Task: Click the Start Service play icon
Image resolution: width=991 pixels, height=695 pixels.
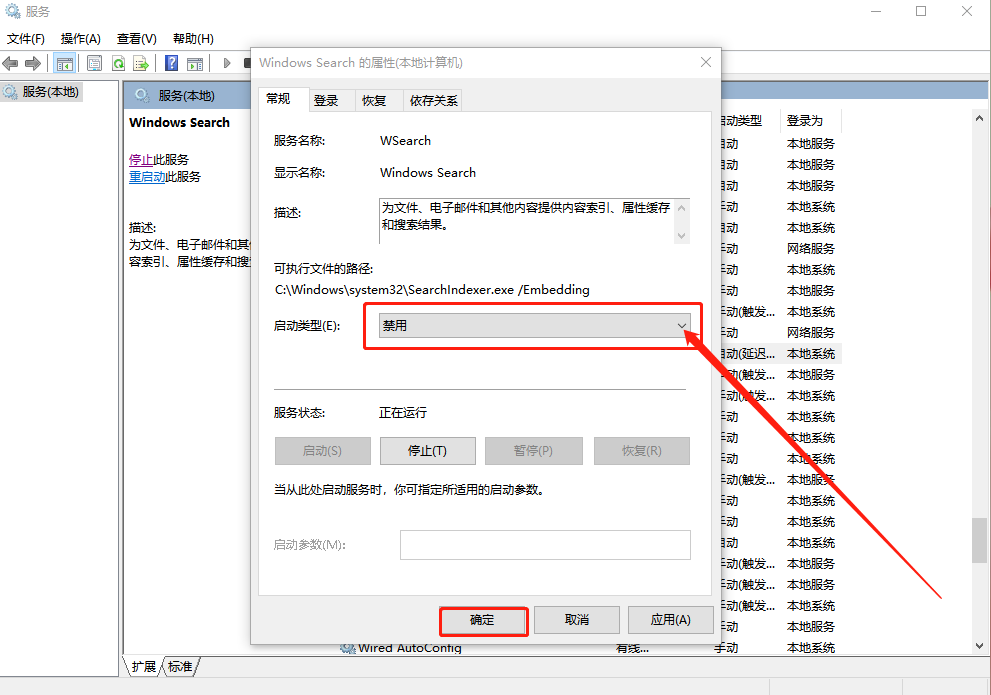Action: (227, 62)
